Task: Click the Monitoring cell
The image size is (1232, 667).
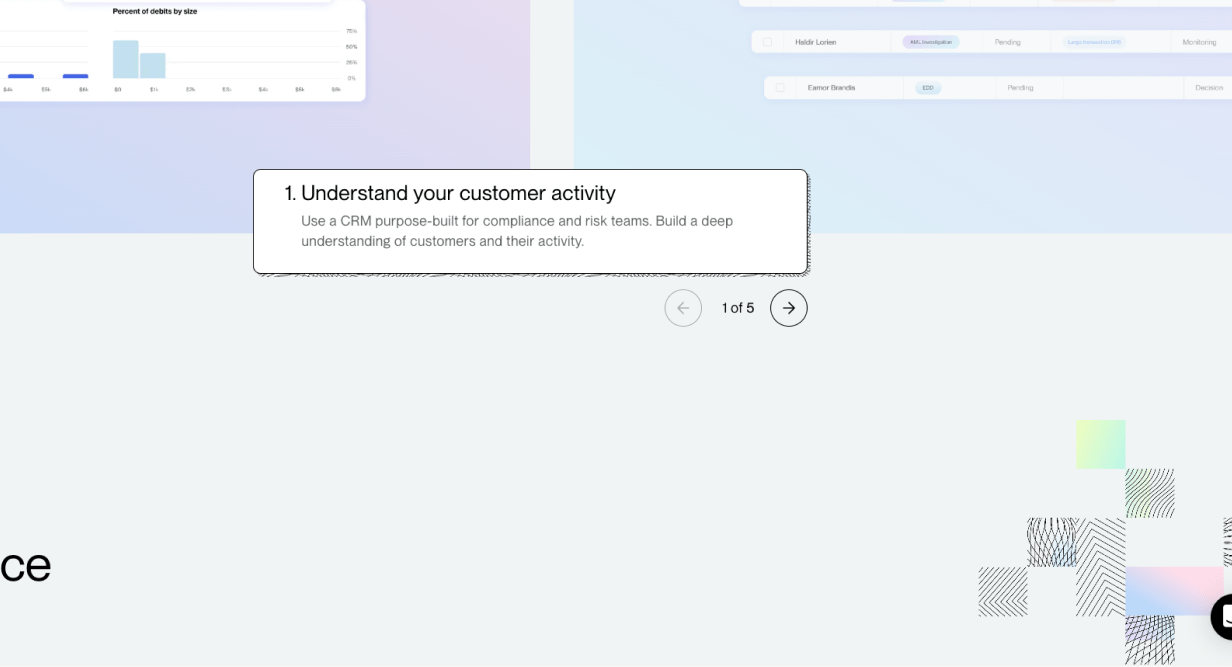Action: pos(1199,42)
